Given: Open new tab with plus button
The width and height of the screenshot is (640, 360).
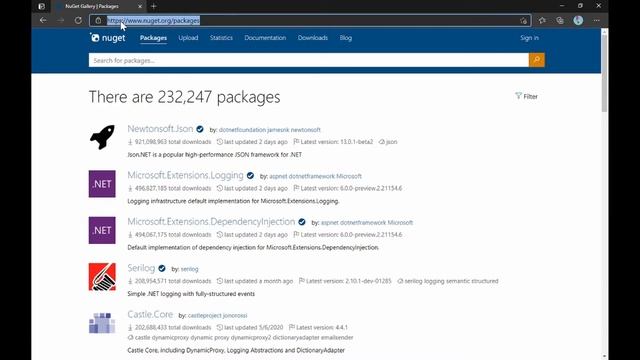Looking at the screenshot, I should point(153,6).
